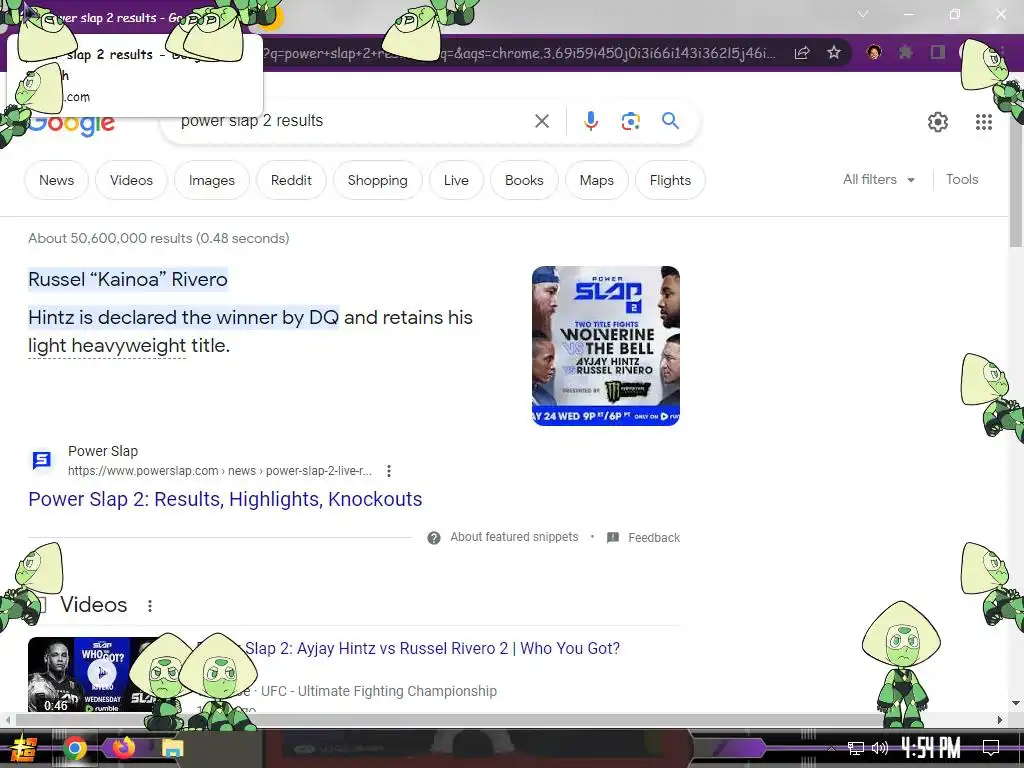Toggle the Chrome side panel icon
1024x768 pixels.
tap(938, 52)
